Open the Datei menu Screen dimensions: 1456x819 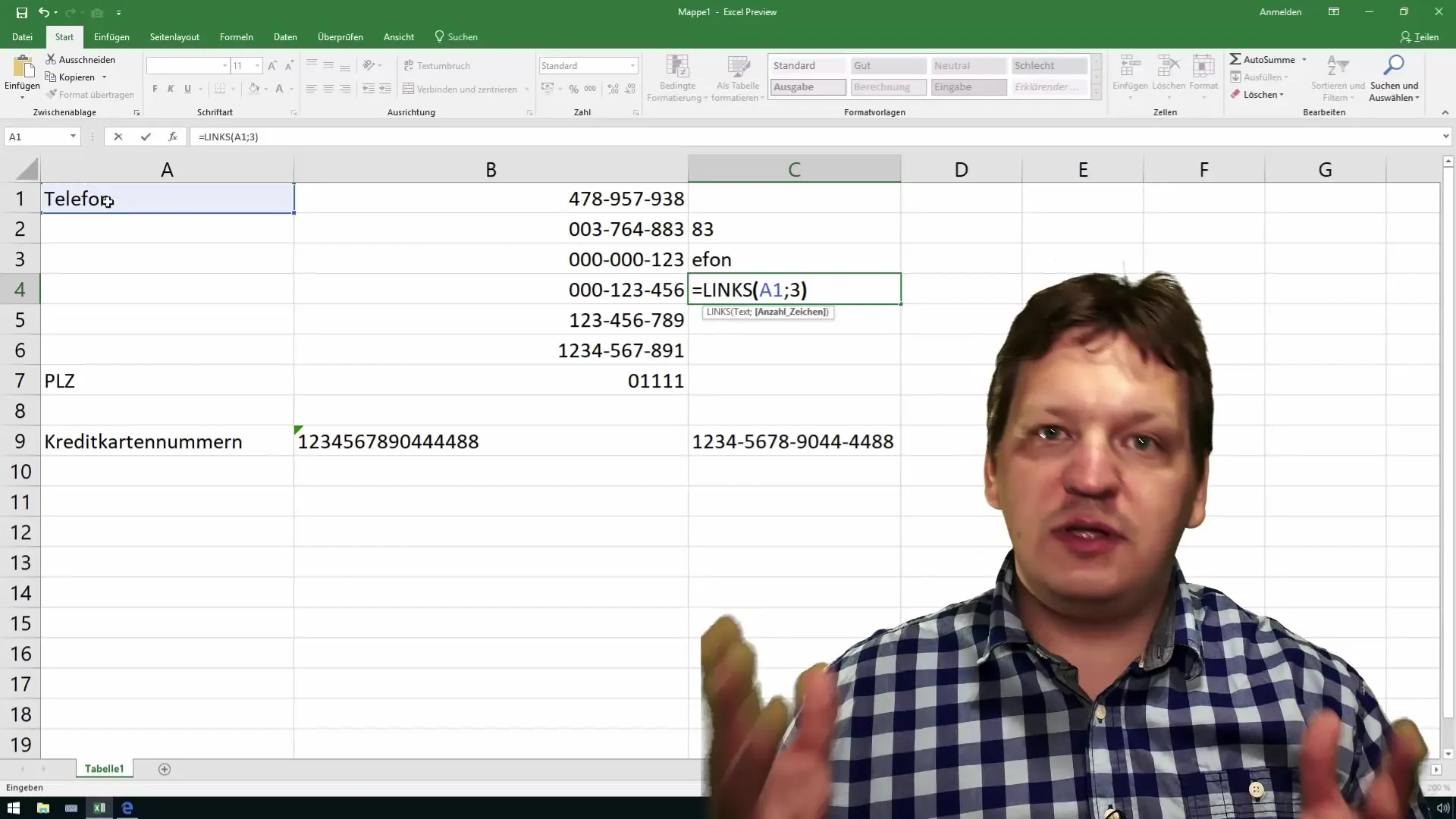click(x=22, y=36)
